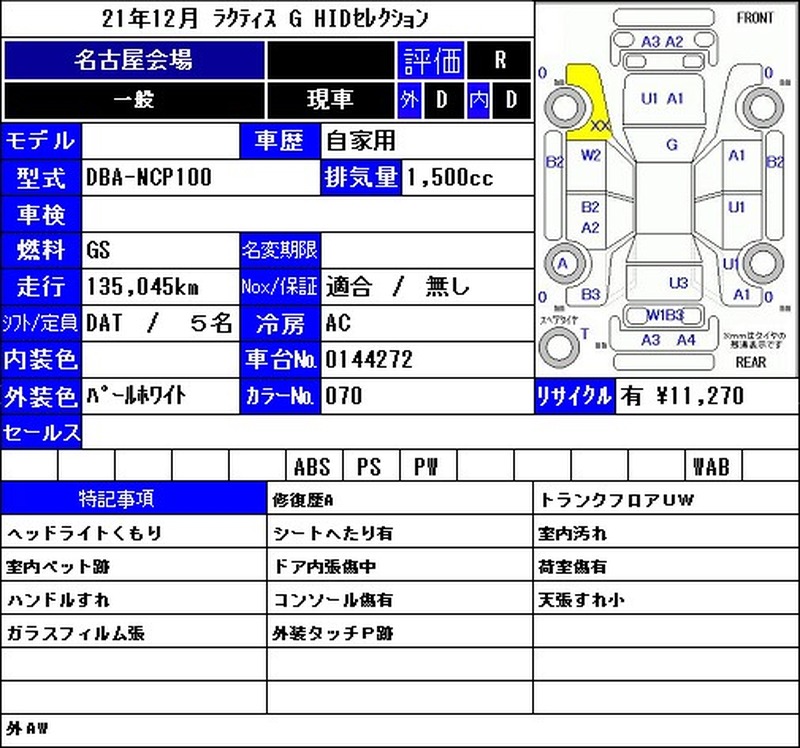Click the A3 A4 rear bumper marks

tap(668, 340)
